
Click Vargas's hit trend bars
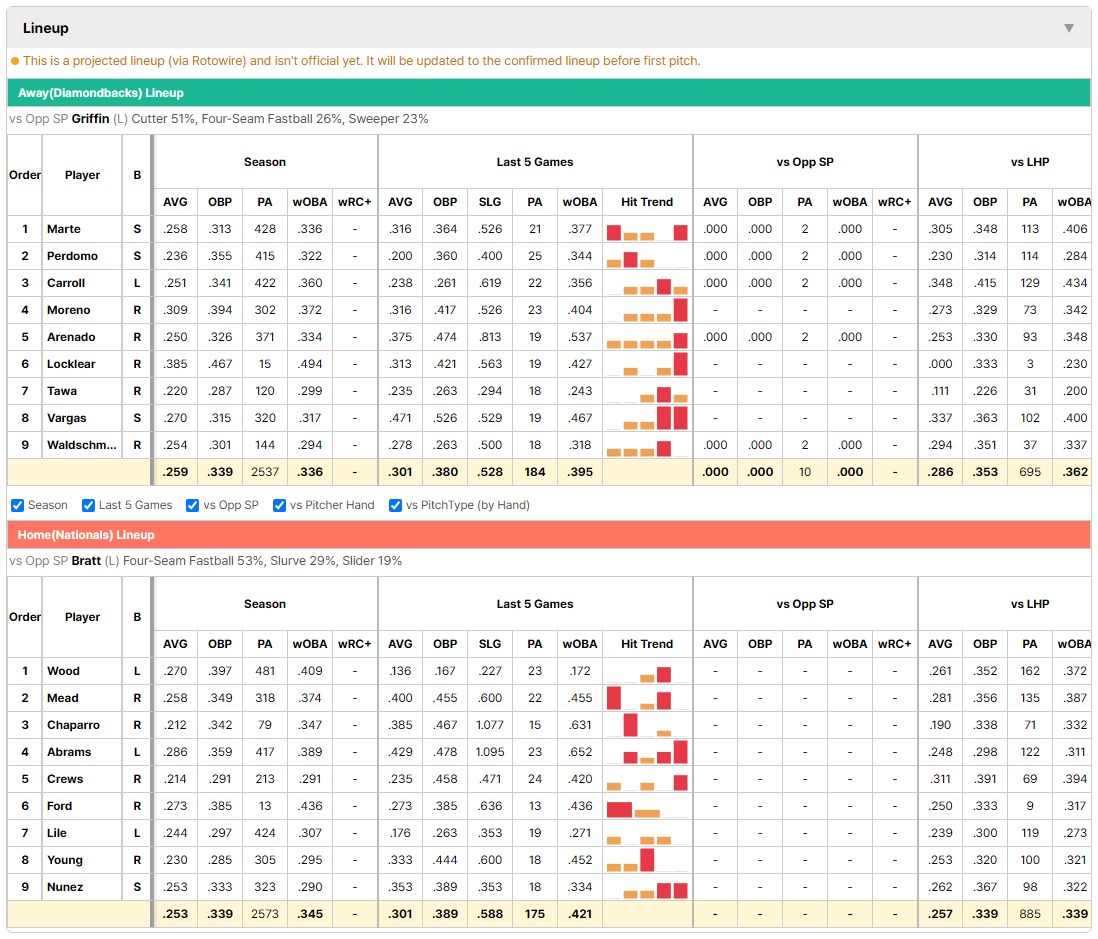(647, 419)
